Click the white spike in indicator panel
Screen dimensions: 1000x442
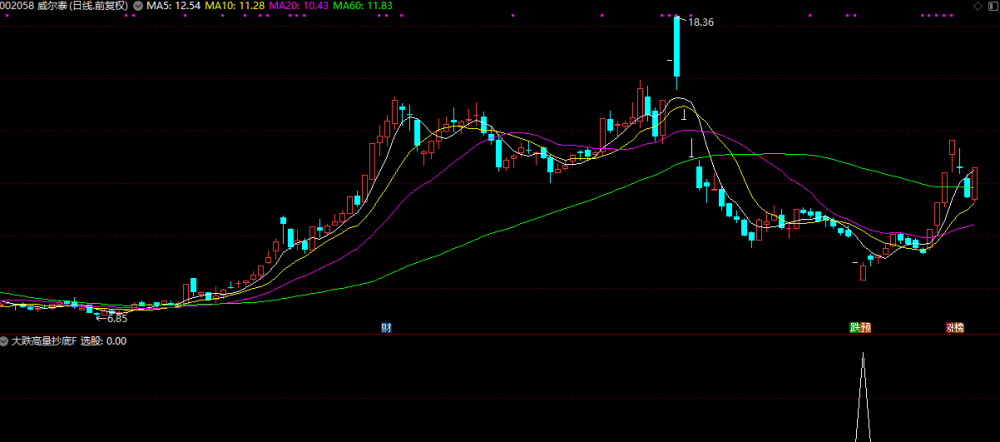tap(864, 397)
